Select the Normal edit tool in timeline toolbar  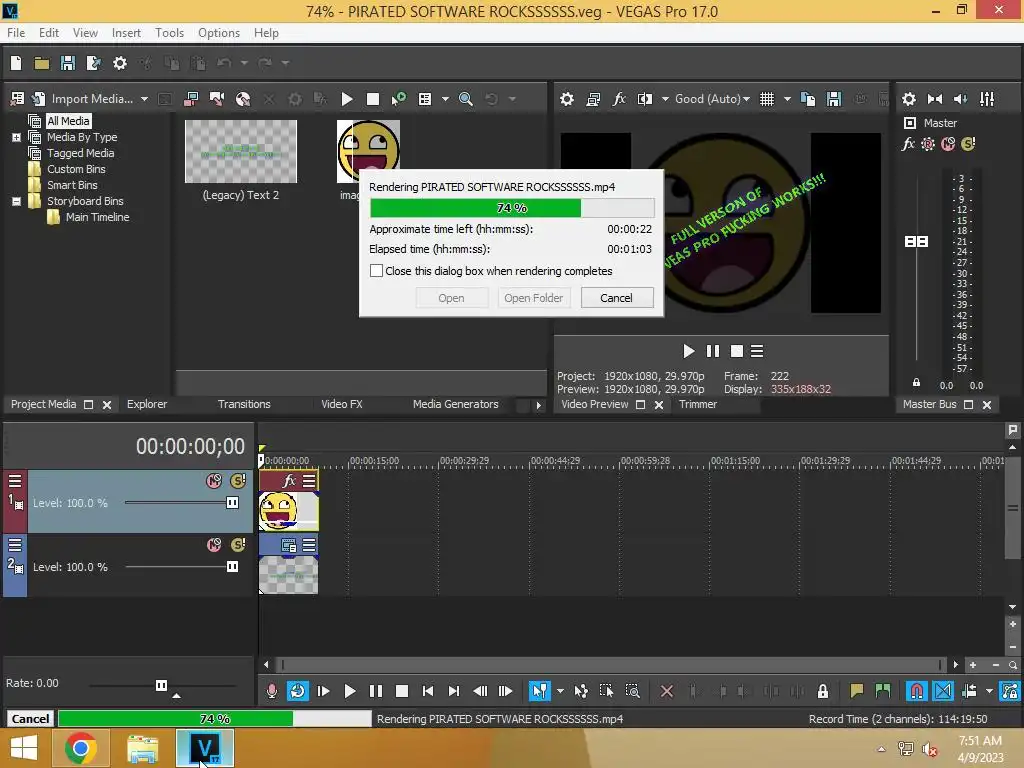[539, 691]
